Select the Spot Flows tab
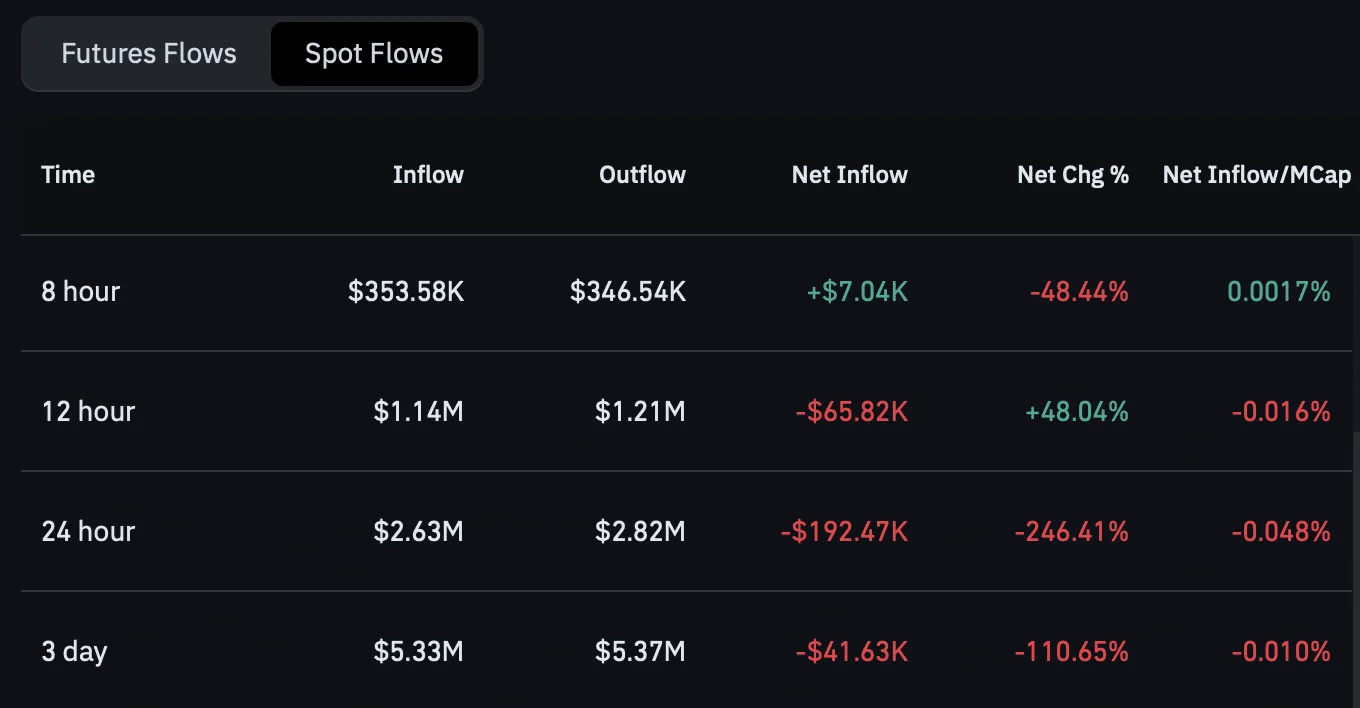The width and height of the screenshot is (1360, 708). point(374,54)
